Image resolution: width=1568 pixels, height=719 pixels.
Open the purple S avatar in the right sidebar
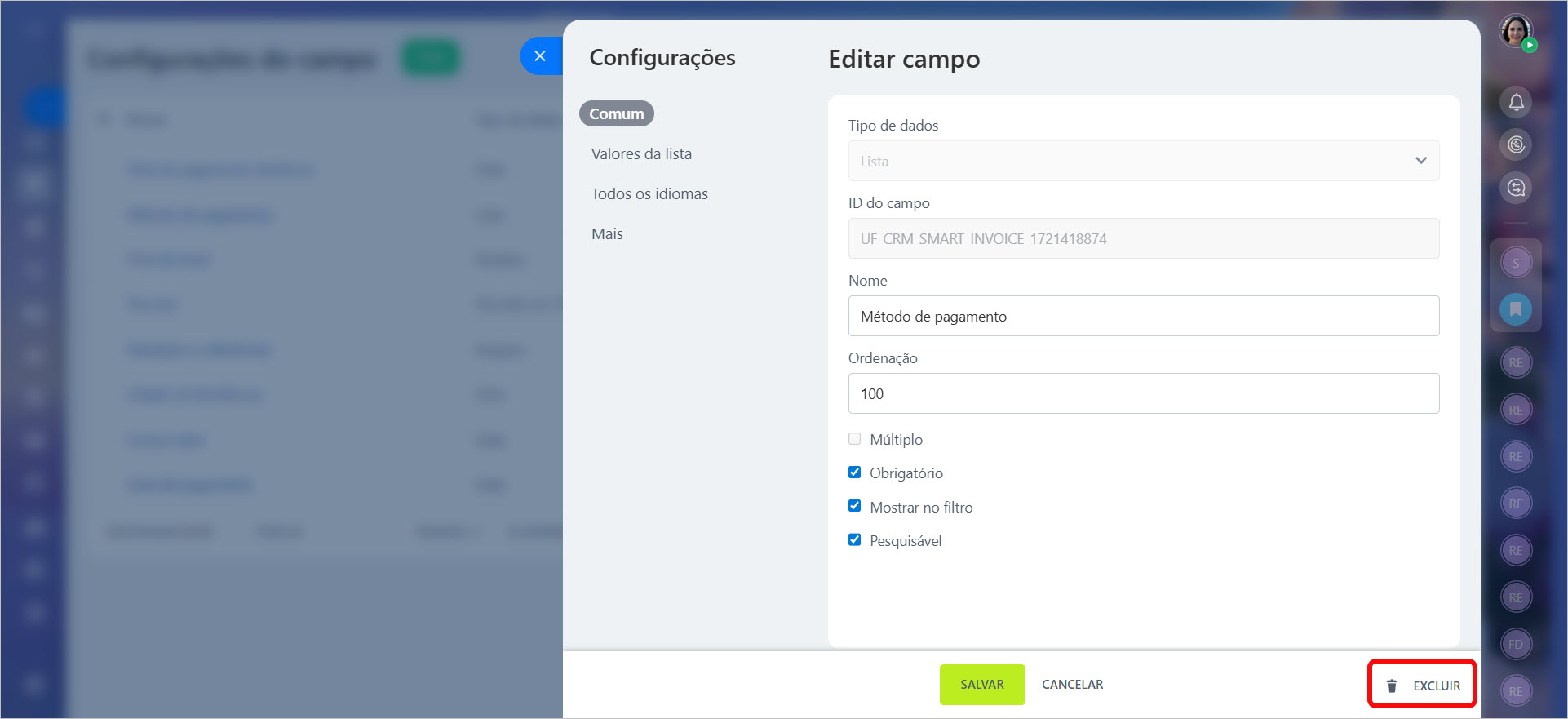1516,263
